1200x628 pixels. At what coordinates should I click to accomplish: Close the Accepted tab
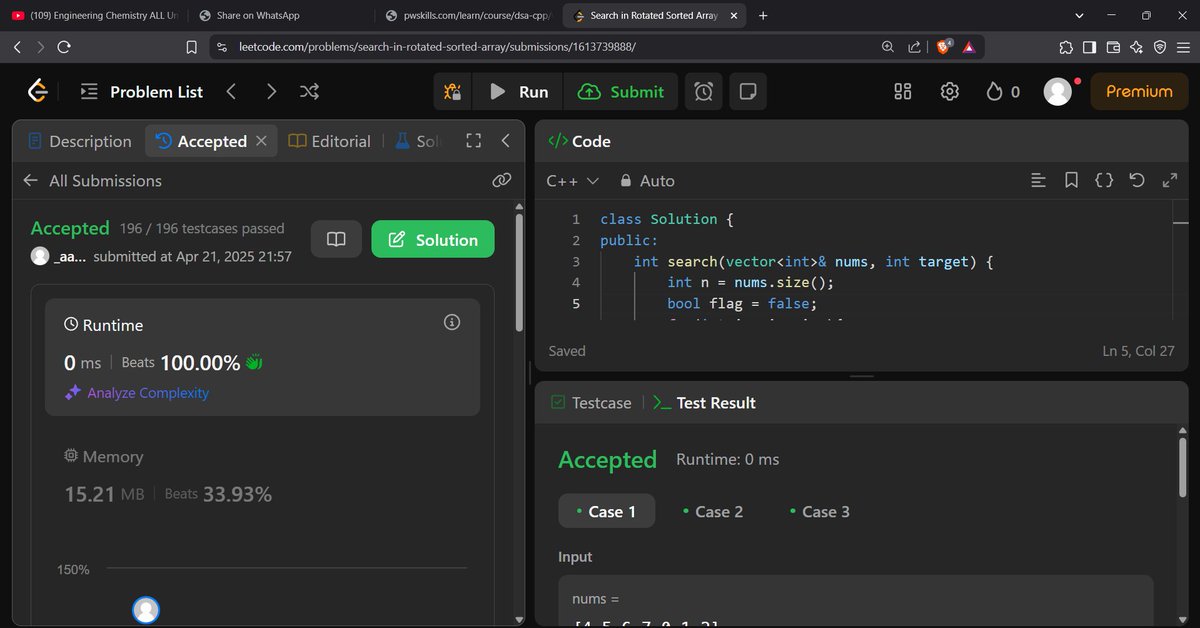point(261,141)
